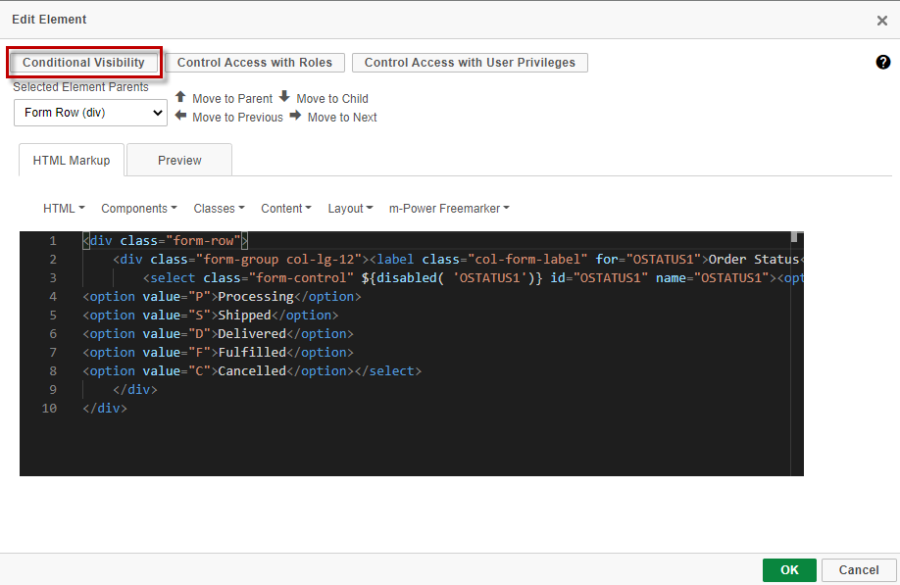Click the code editor scrollbar thumb
The image size is (900, 585).
(x=794, y=237)
